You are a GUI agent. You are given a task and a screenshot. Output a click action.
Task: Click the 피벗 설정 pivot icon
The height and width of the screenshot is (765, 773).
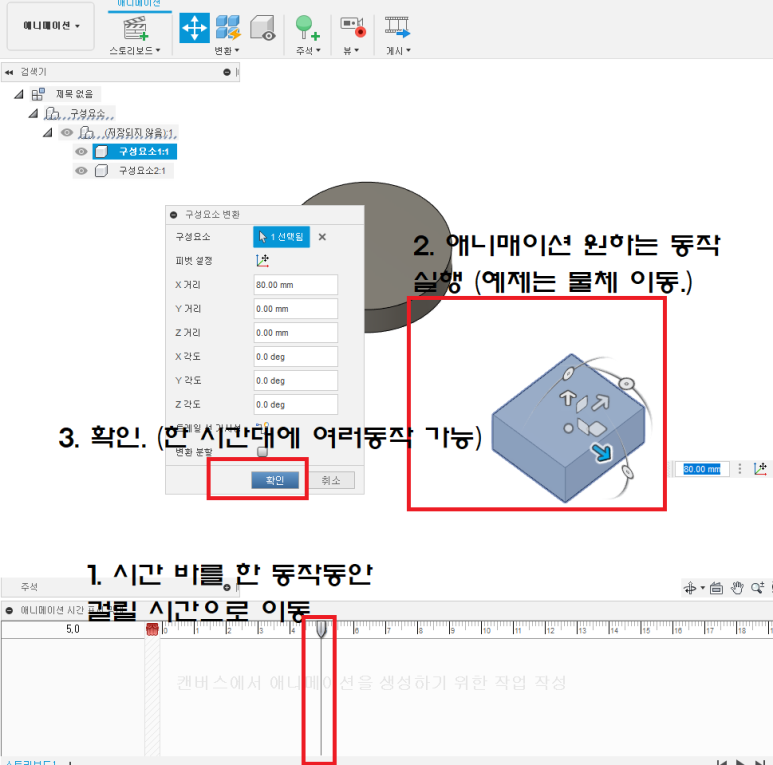pos(262,261)
